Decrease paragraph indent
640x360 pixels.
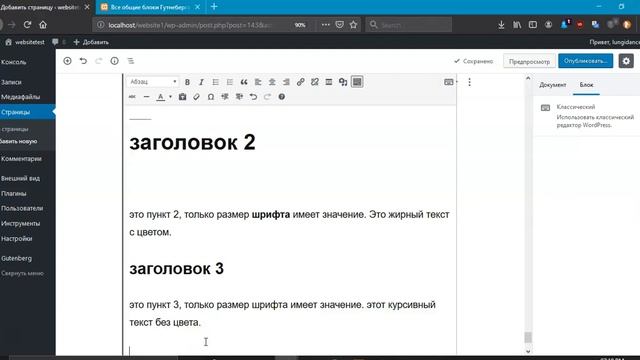(225, 97)
